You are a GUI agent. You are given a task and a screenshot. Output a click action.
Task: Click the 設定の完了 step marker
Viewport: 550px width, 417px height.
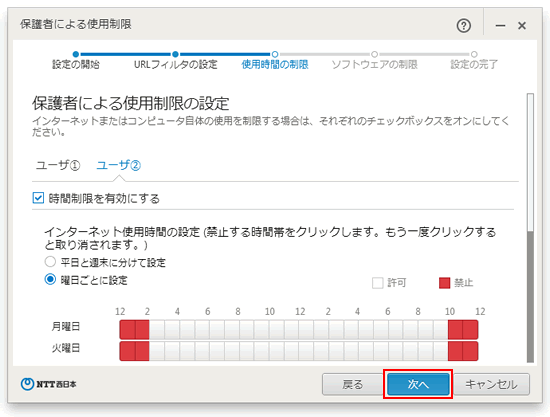click(474, 54)
